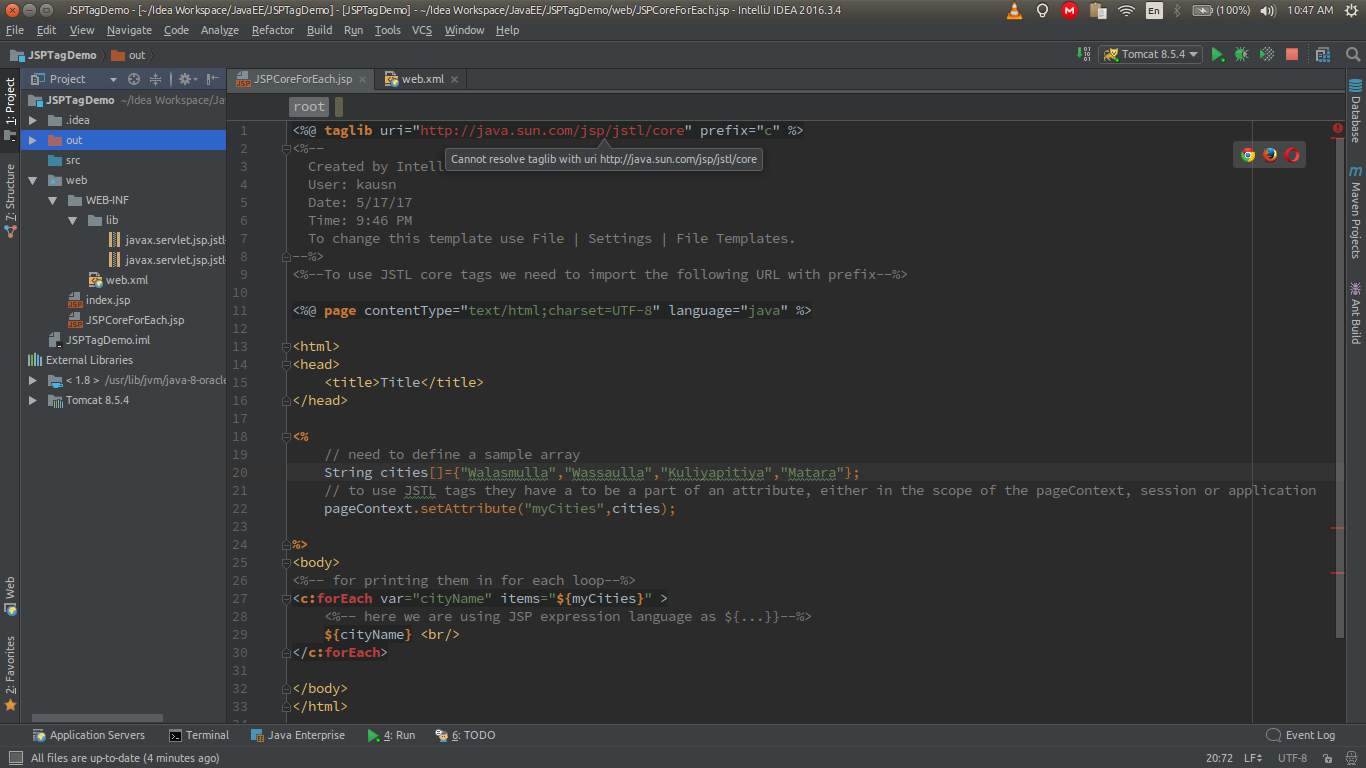Screen dimensions: 1366x768
Task: Run with coverage icon in toolbar
Action: click(x=1267, y=55)
